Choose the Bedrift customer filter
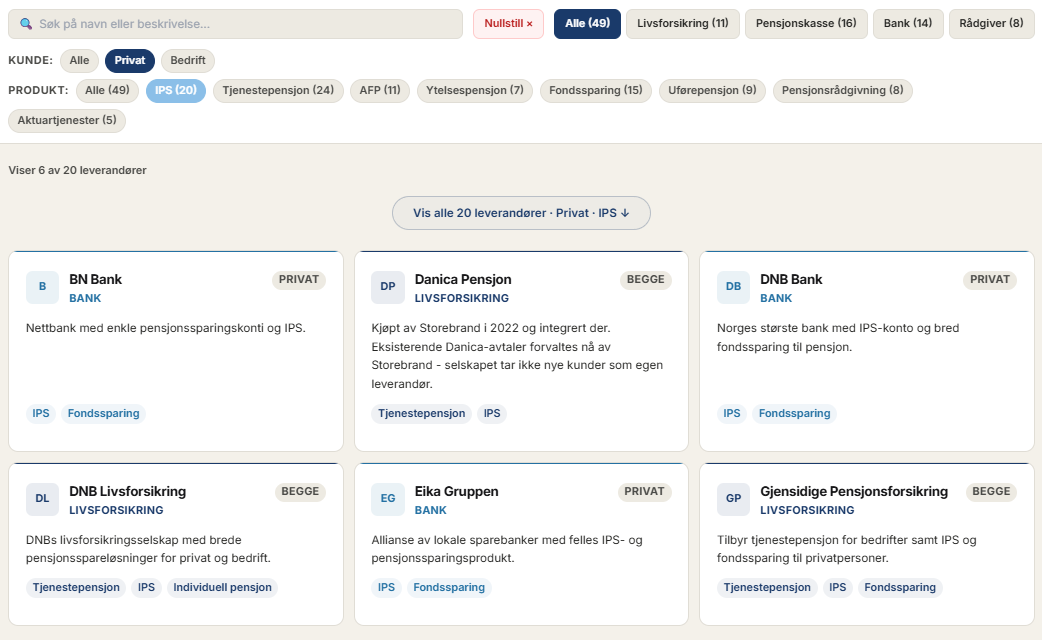1042x640 pixels. click(187, 60)
